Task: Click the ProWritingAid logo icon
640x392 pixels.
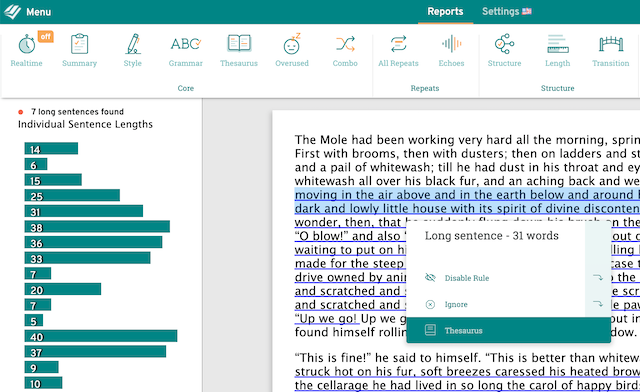Action: click(12, 11)
